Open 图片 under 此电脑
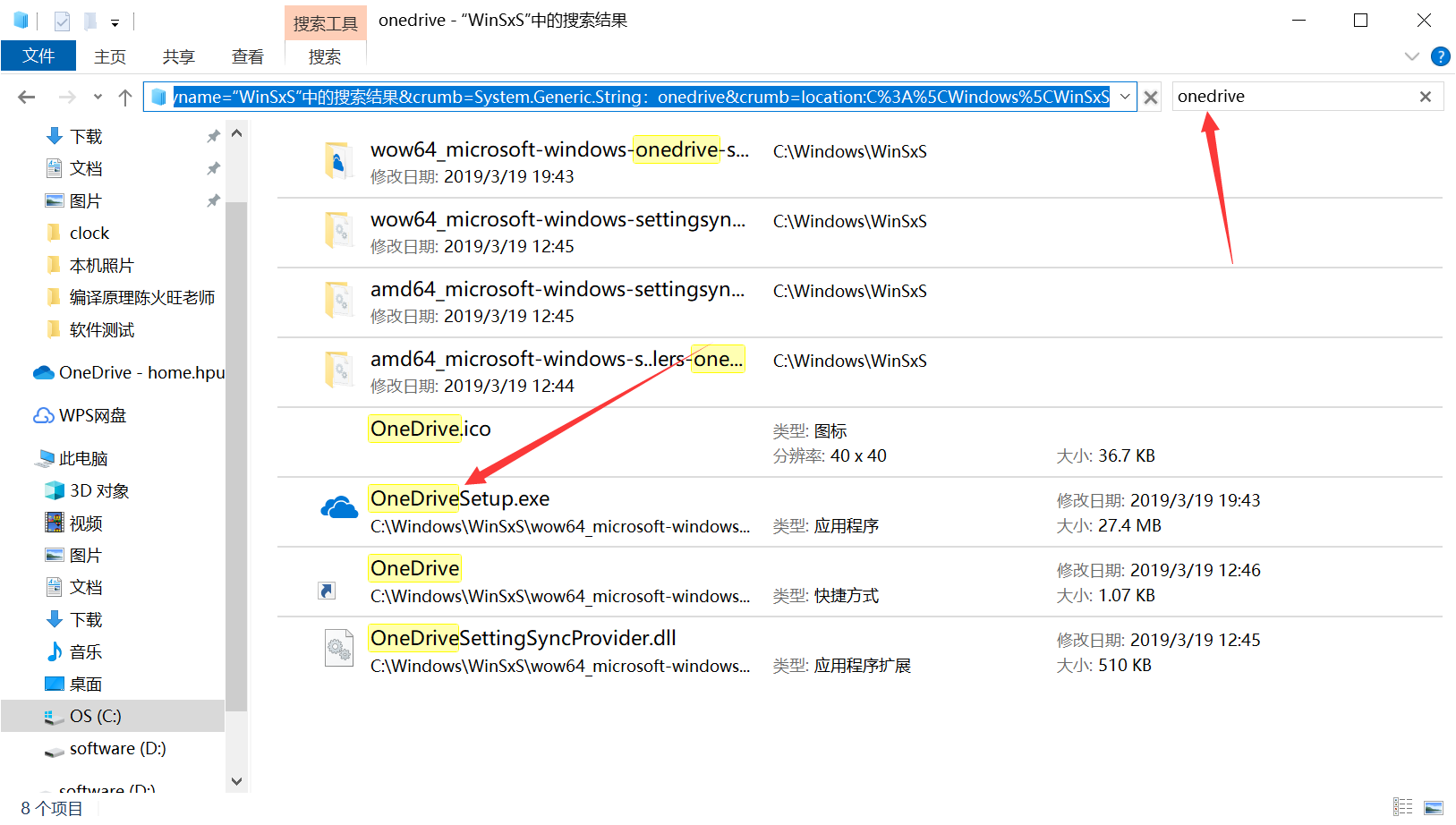The height and width of the screenshot is (825, 1456). [86, 555]
